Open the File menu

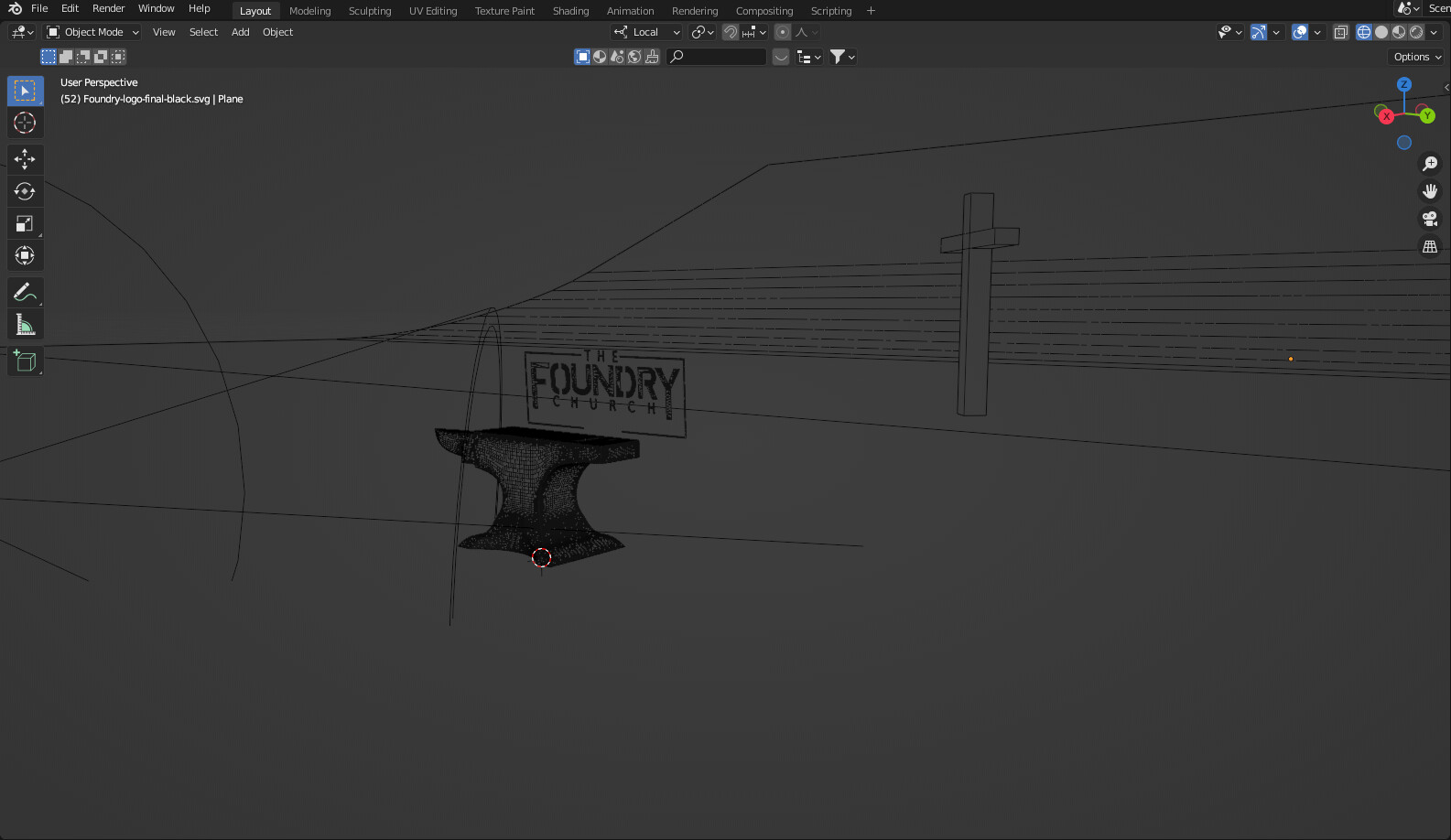click(x=39, y=8)
